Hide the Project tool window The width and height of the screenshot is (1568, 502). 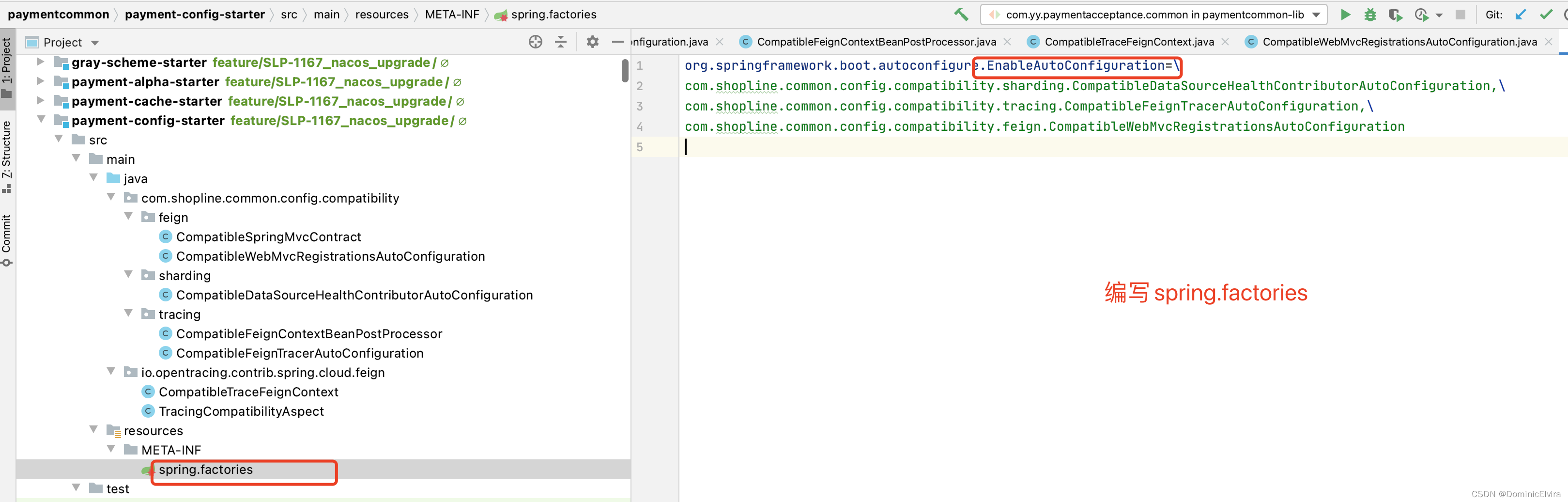pos(617,41)
